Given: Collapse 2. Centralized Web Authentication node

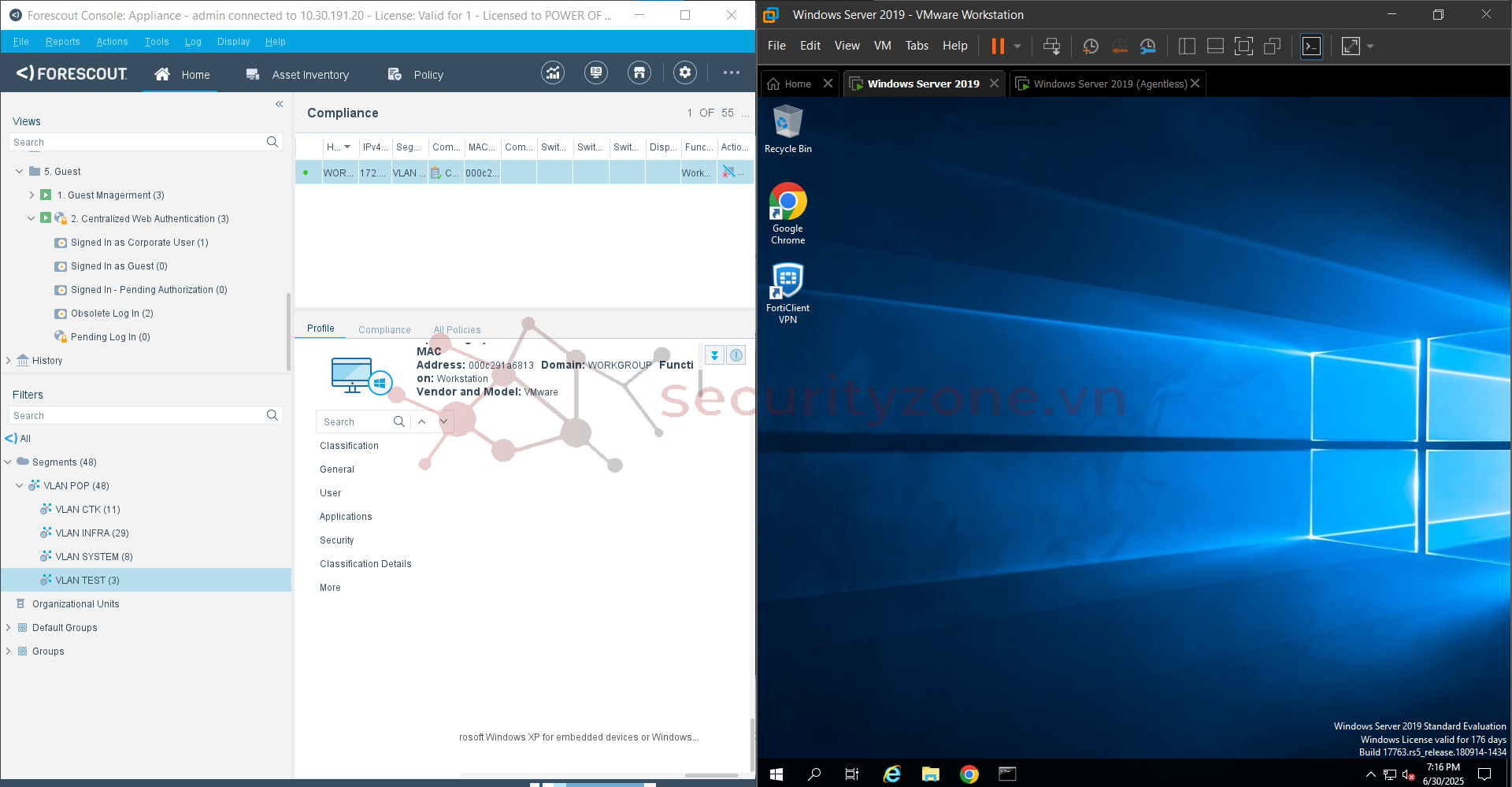Looking at the screenshot, I should [31, 218].
